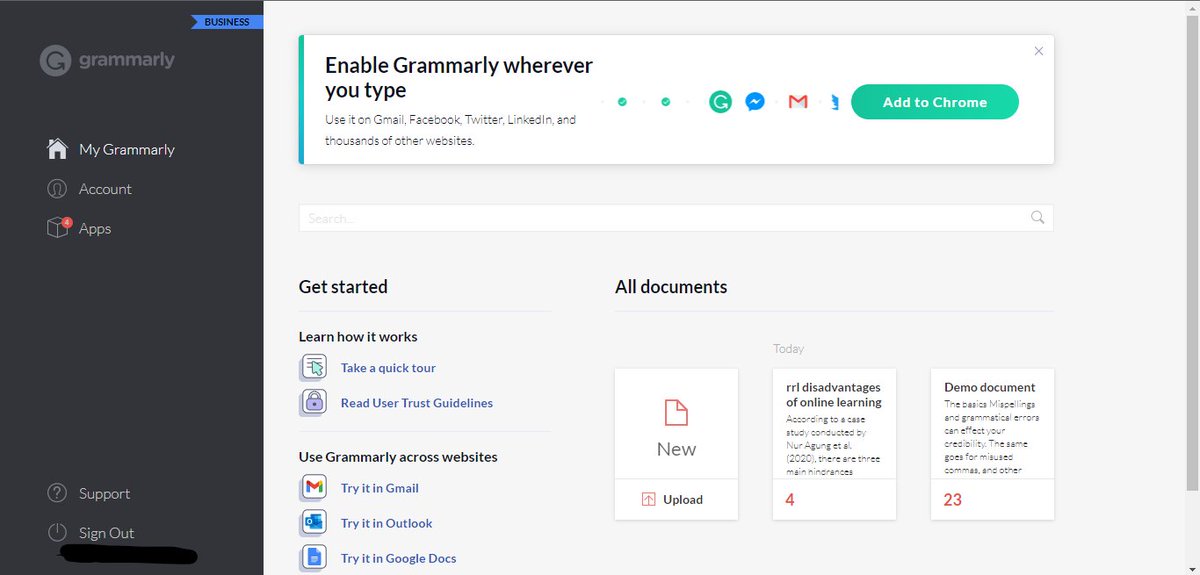This screenshot has width=1200, height=575.
Task: Click the red Gmail M icon in banner
Action: [x=797, y=102]
